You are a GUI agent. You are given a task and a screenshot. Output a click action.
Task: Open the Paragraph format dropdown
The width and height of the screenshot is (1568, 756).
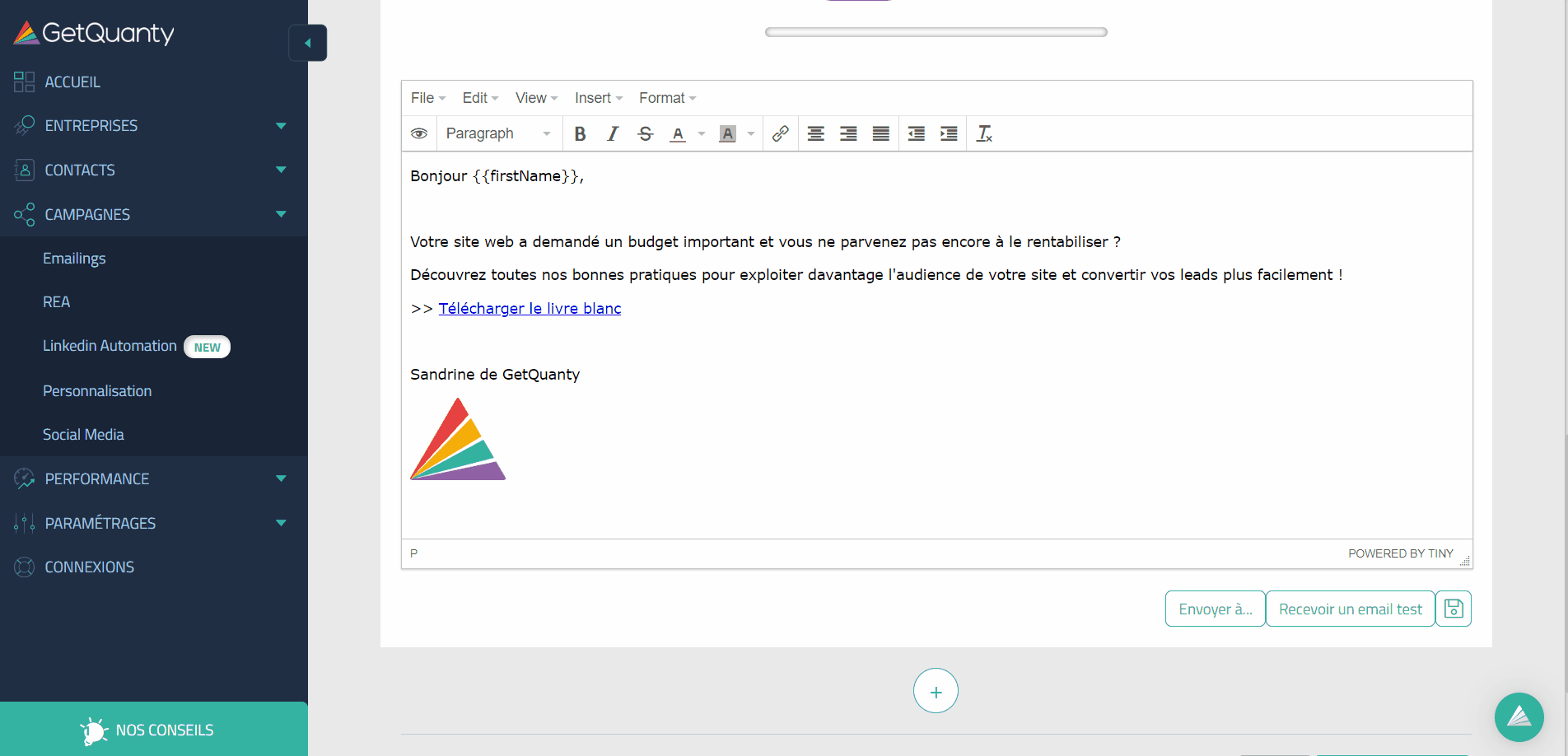click(x=497, y=133)
